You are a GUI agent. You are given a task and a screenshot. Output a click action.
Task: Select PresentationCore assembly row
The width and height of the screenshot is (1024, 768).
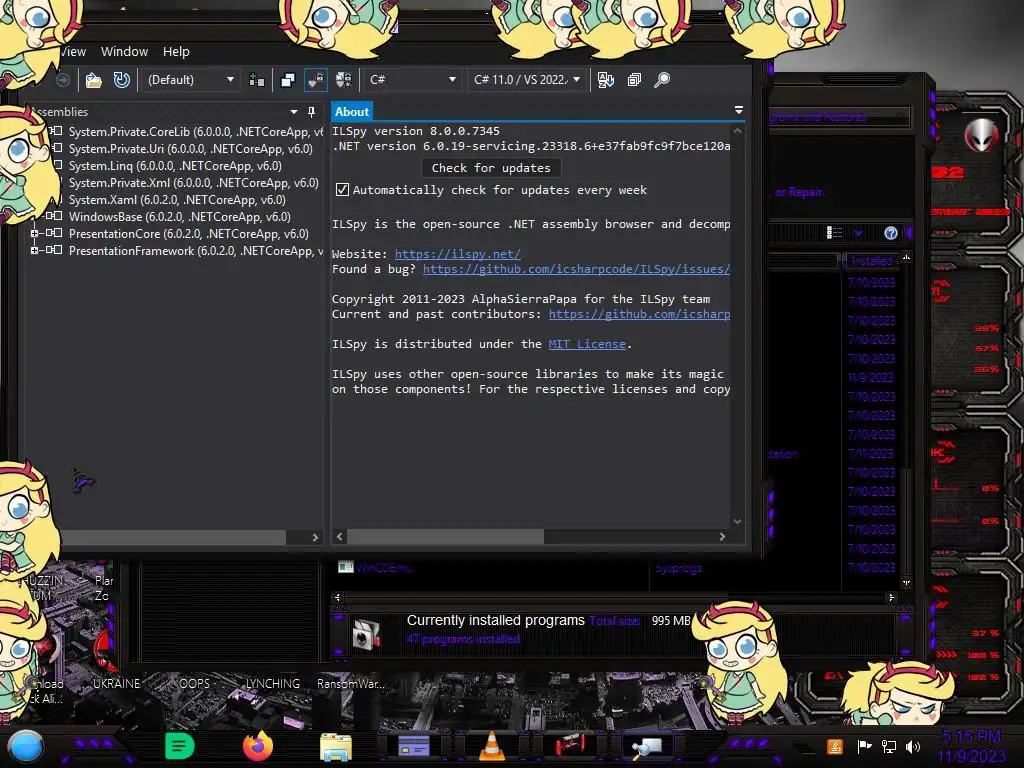pos(188,234)
